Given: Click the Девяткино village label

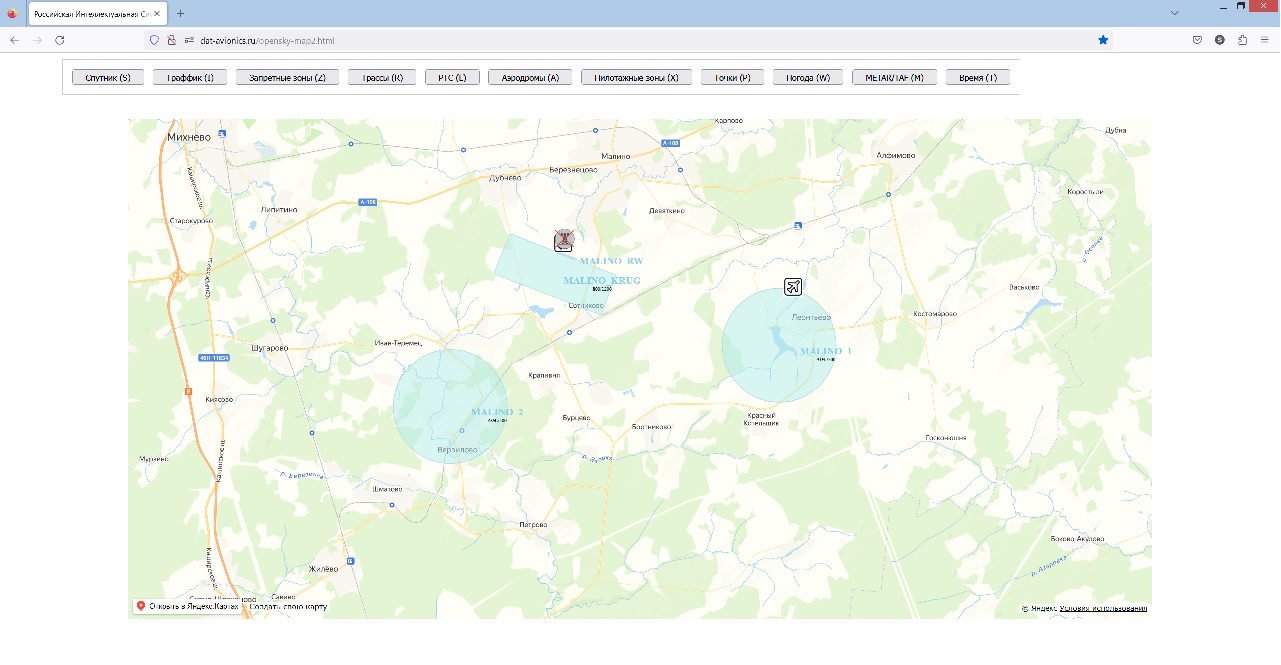Looking at the screenshot, I should 667,211.
